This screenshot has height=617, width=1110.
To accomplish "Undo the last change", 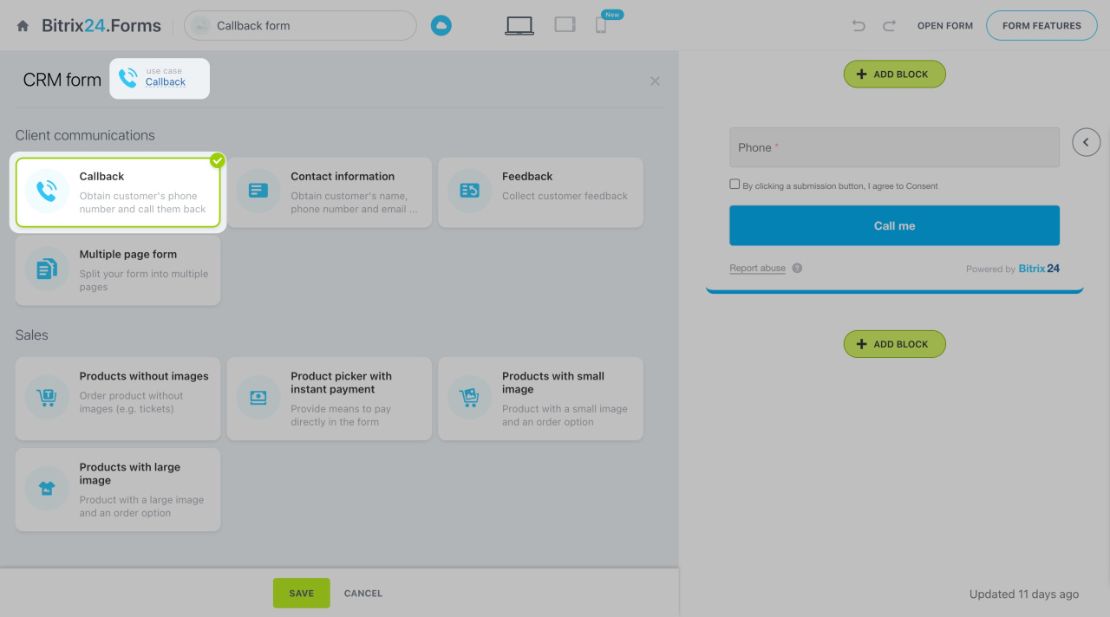I will (859, 26).
